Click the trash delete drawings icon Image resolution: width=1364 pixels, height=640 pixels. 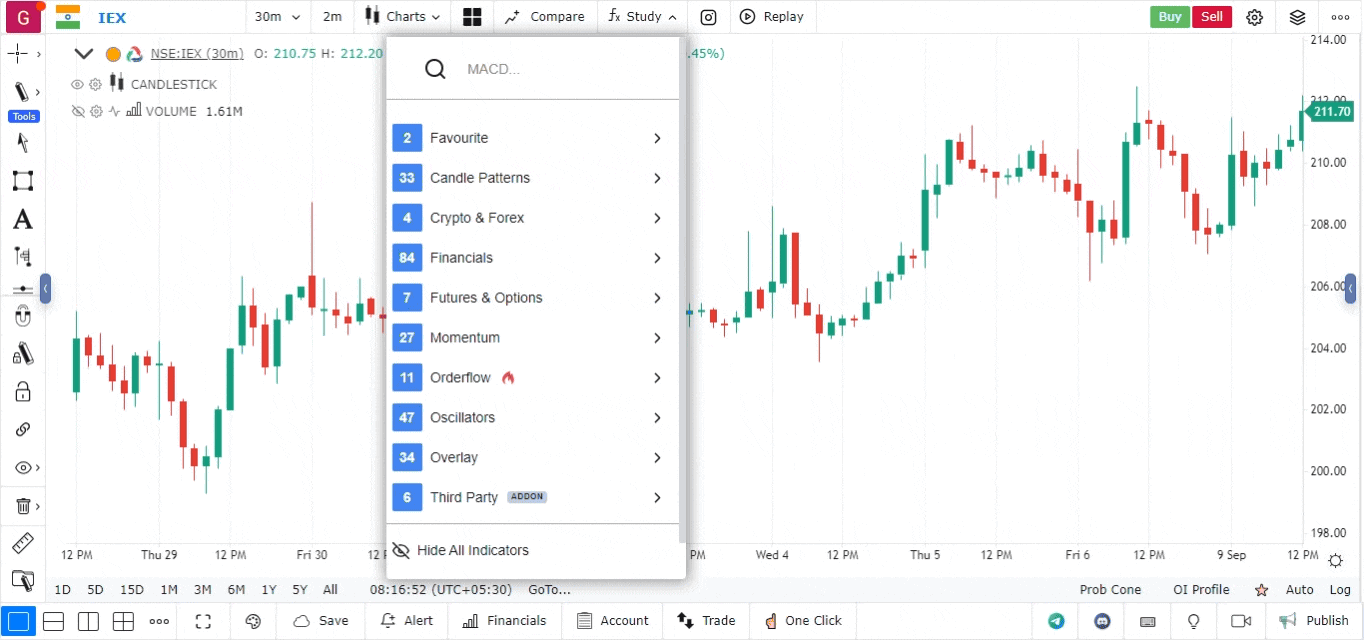22,506
